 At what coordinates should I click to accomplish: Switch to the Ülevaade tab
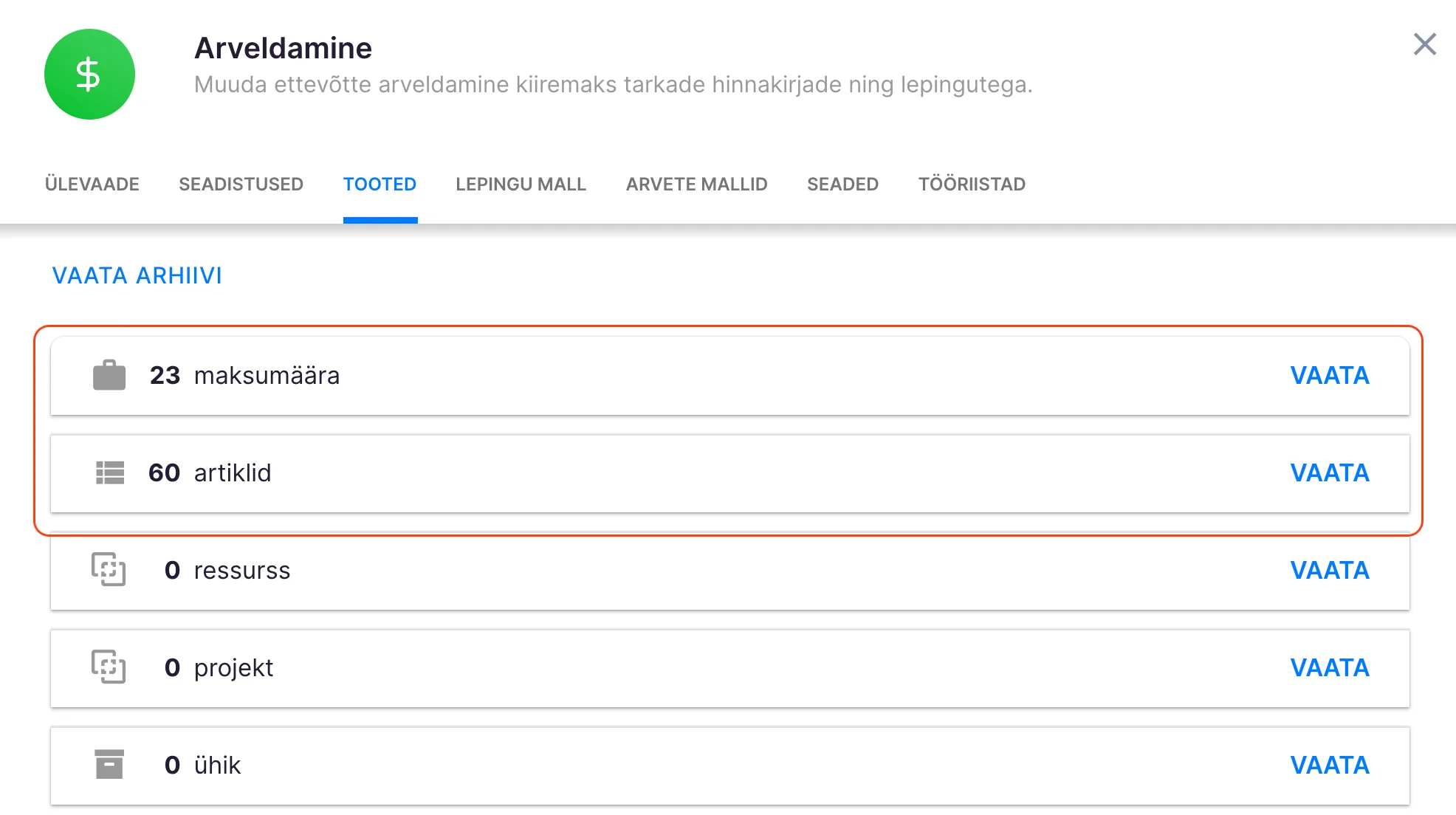(92, 184)
